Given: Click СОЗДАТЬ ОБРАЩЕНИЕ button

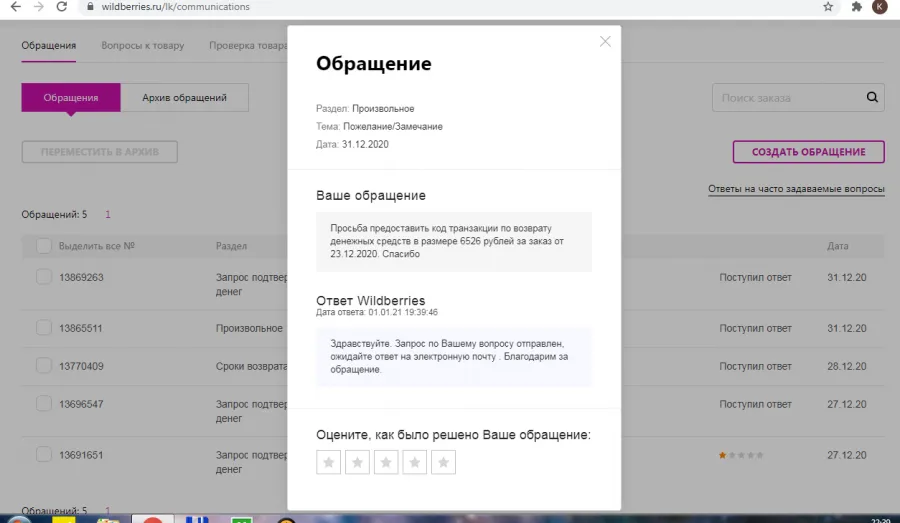Looking at the screenshot, I should (x=808, y=152).
